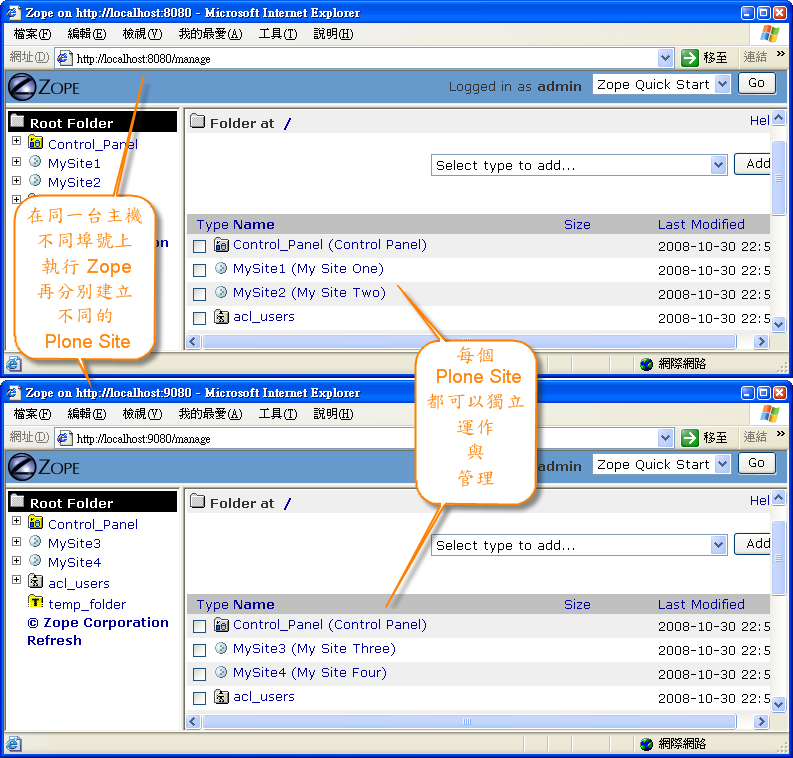Click Zope logo in 8080 window

[x=44, y=87]
